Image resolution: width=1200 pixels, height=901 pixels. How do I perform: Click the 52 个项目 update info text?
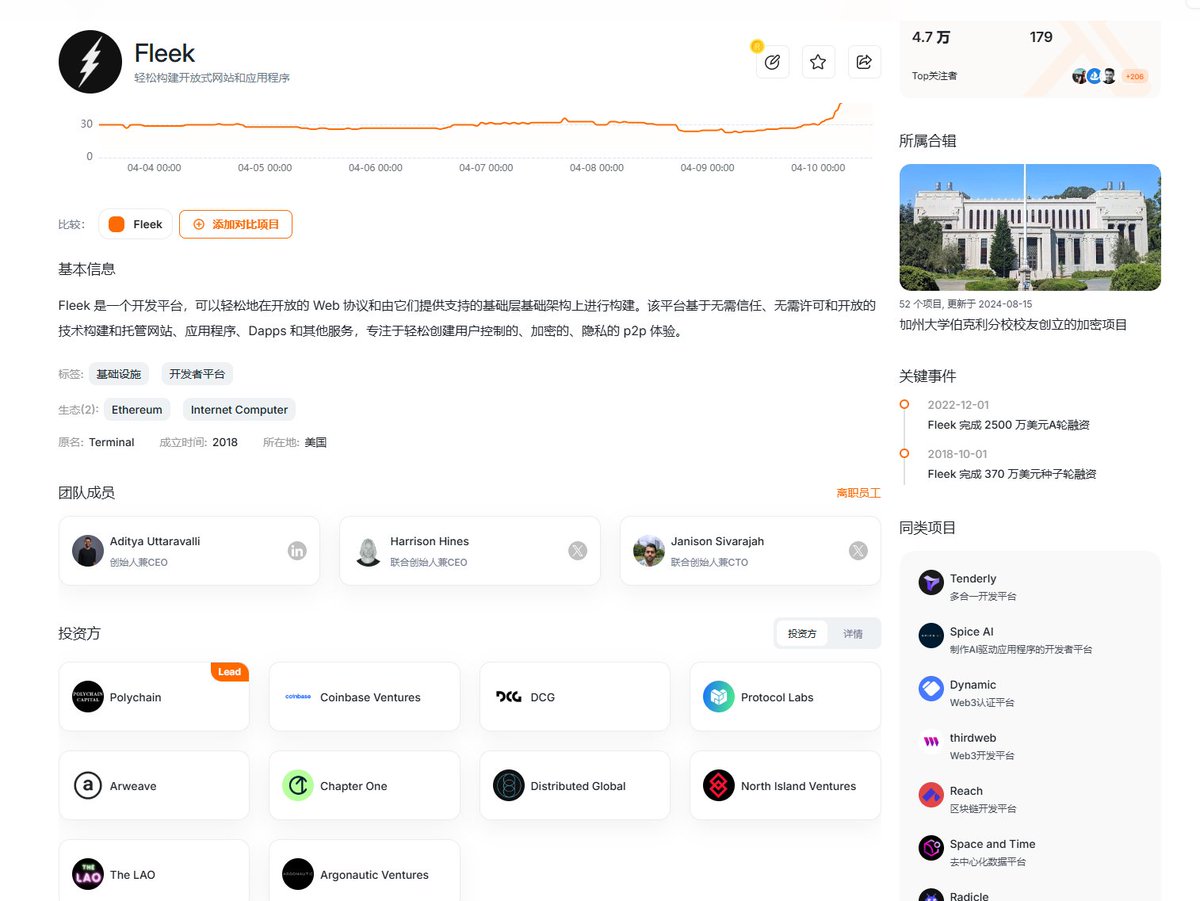pos(965,304)
